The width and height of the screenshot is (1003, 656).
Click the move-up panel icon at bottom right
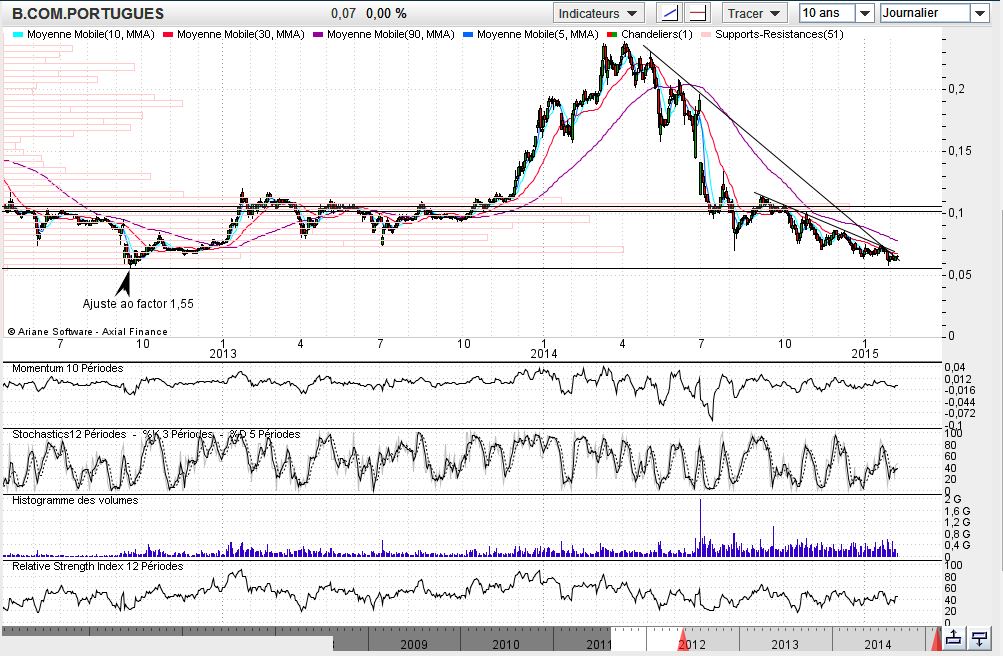point(954,637)
